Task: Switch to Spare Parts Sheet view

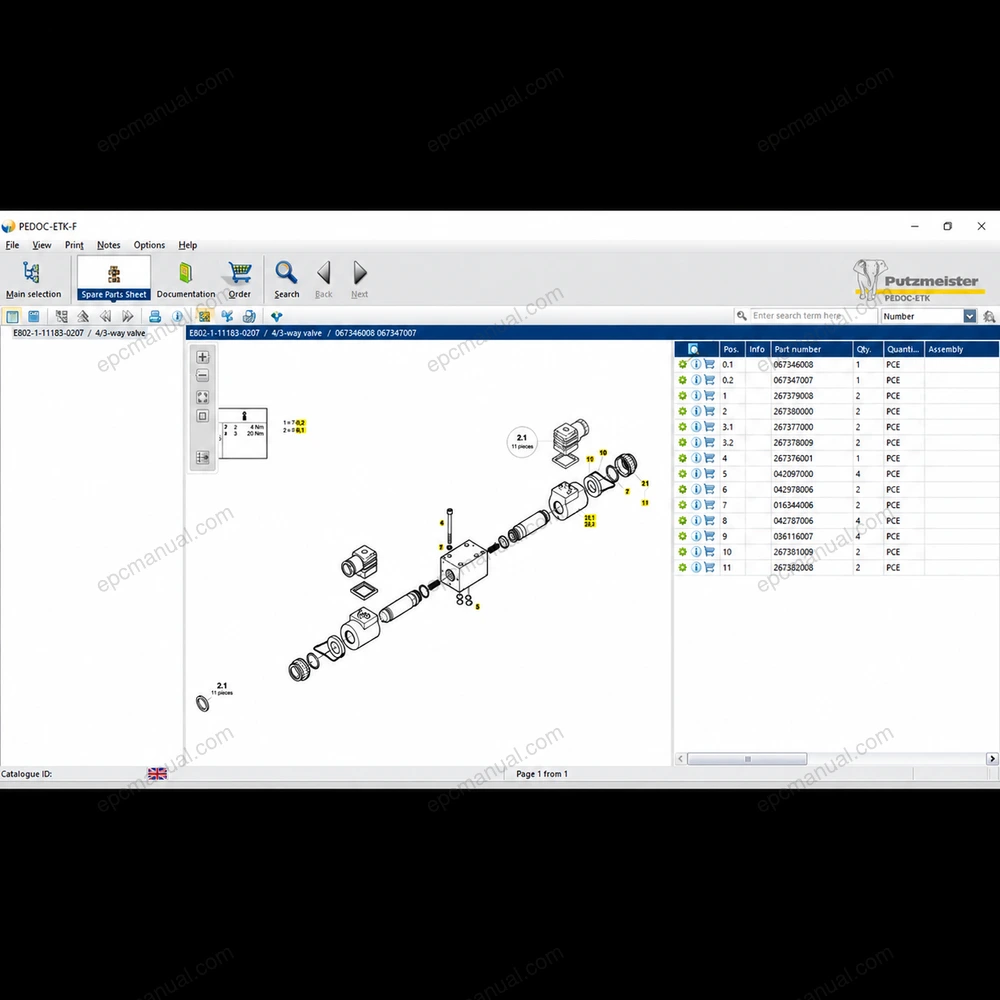Action: [114, 279]
